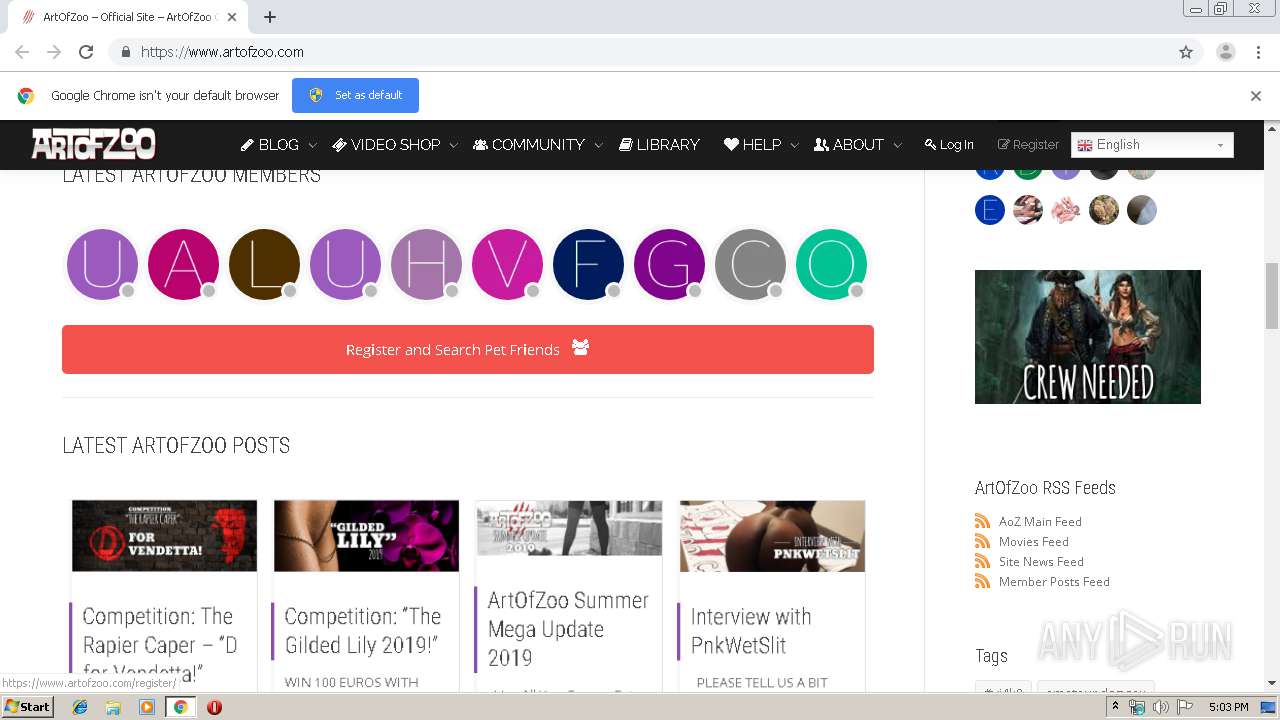The image size is (1280, 720).
Task: Open the media player taskbar icon
Action: pos(147,707)
